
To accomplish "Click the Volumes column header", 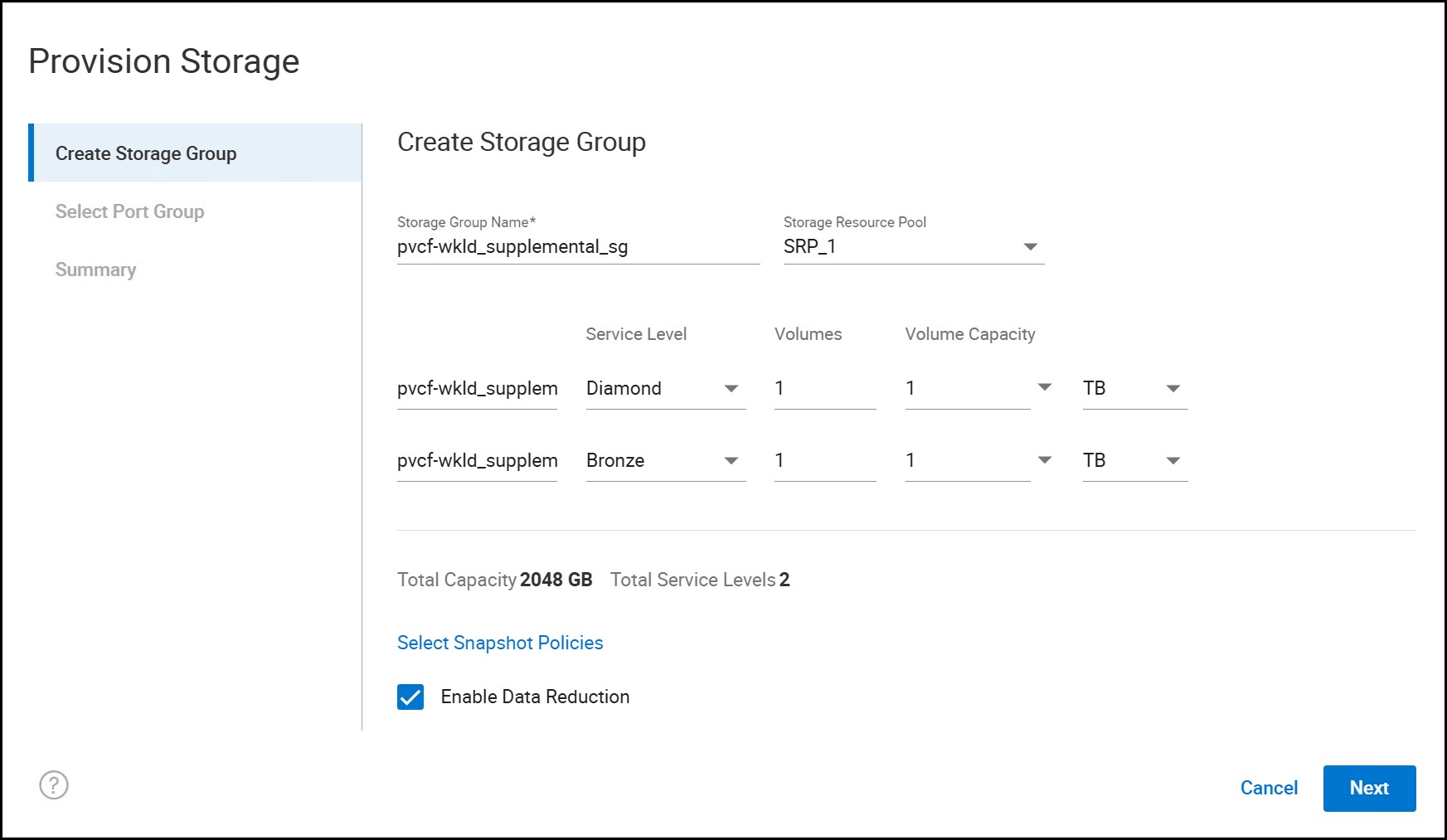I will point(808,334).
